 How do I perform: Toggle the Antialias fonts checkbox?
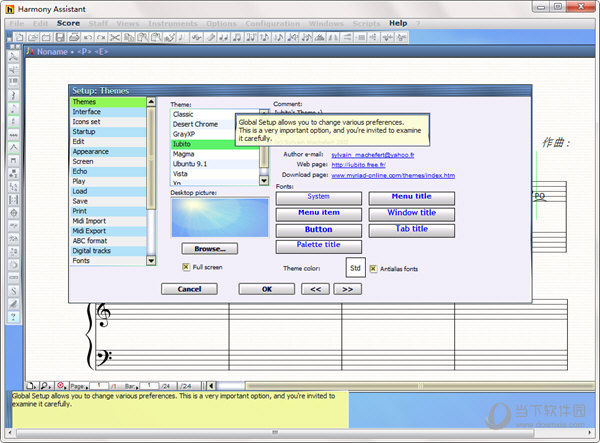point(373,269)
